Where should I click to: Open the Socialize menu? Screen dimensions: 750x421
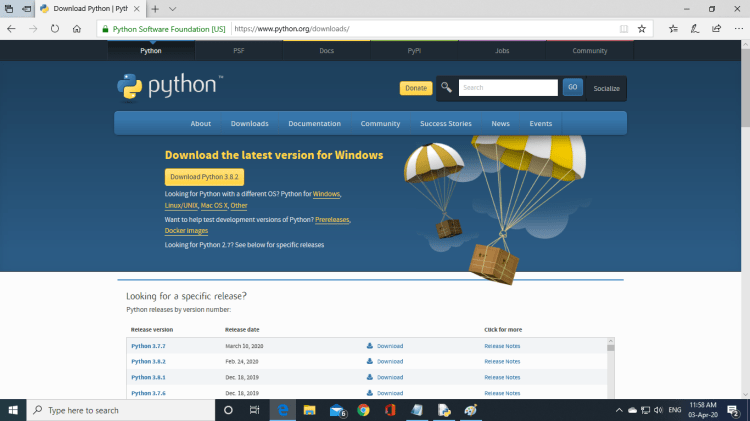pyautogui.click(x=607, y=89)
